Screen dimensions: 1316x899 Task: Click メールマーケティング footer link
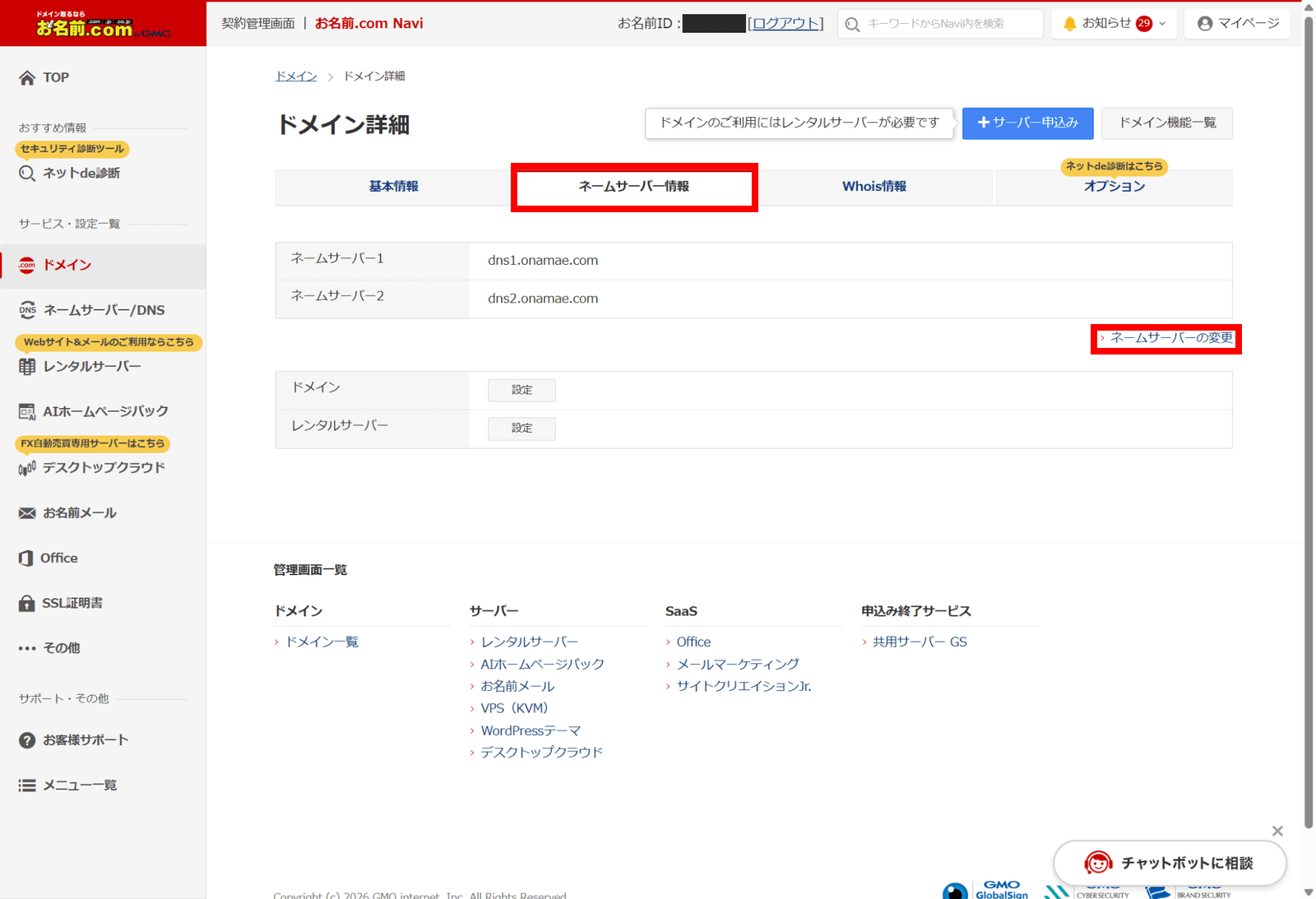point(738,664)
